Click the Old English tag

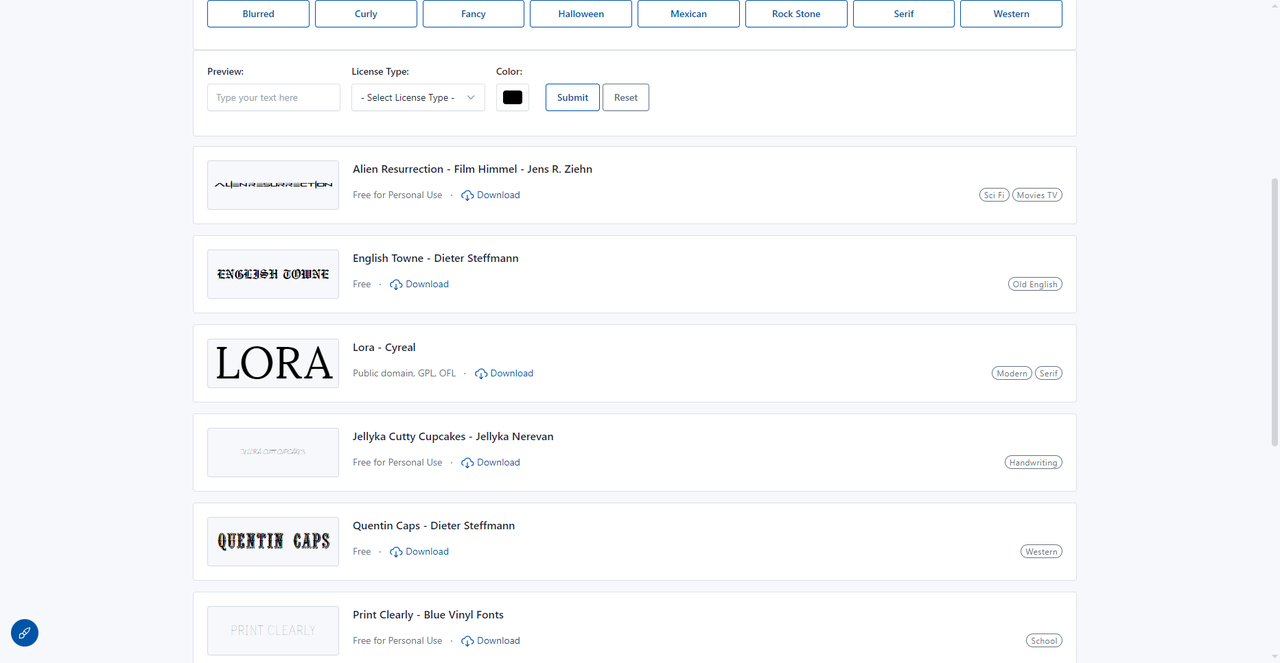[x=1034, y=284]
